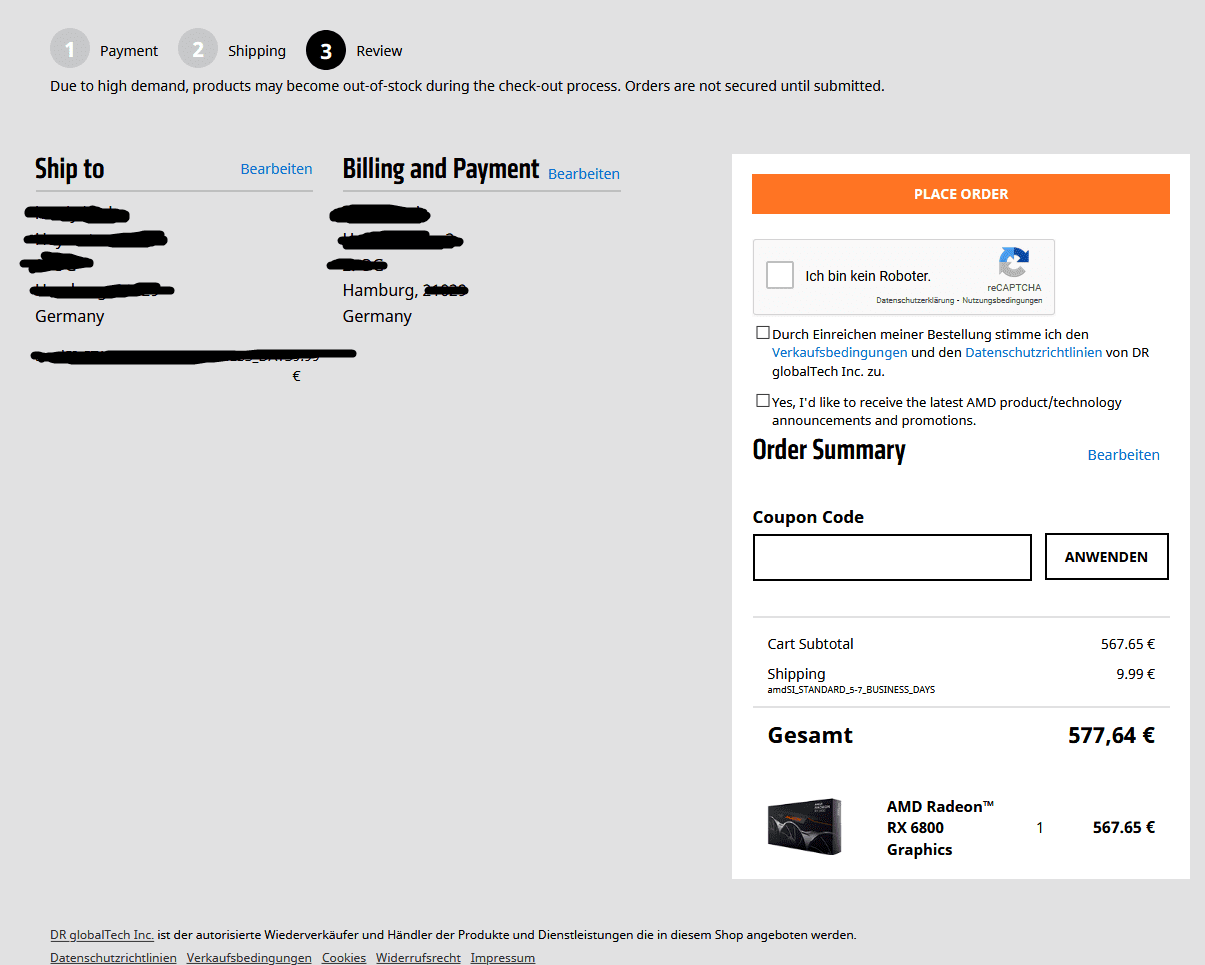The image size is (1205, 965).
Task: Open Verkaufsbedingungen link in consent text
Action: coord(840,352)
